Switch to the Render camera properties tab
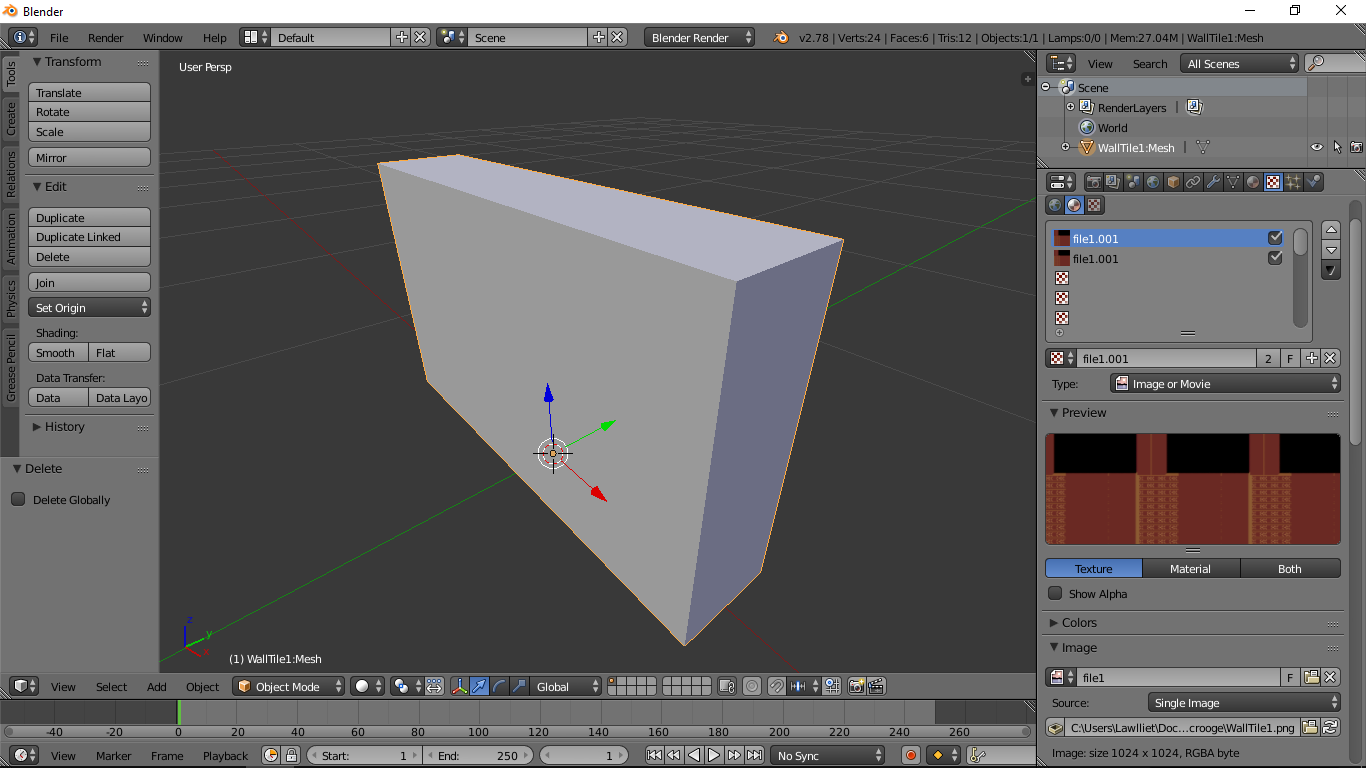The height and width of the screenshot is (768, 1366). [x=1094, y=182]
